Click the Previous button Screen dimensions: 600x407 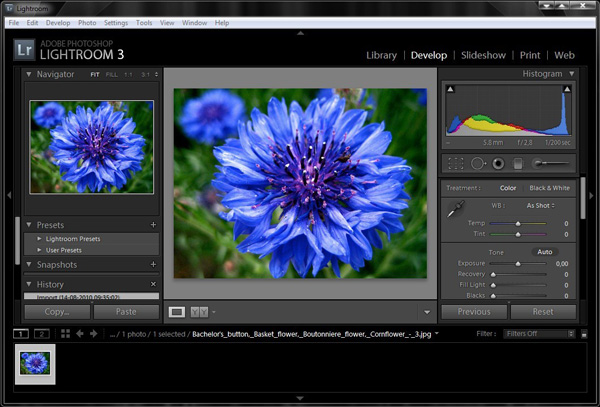tap(474, 312)
